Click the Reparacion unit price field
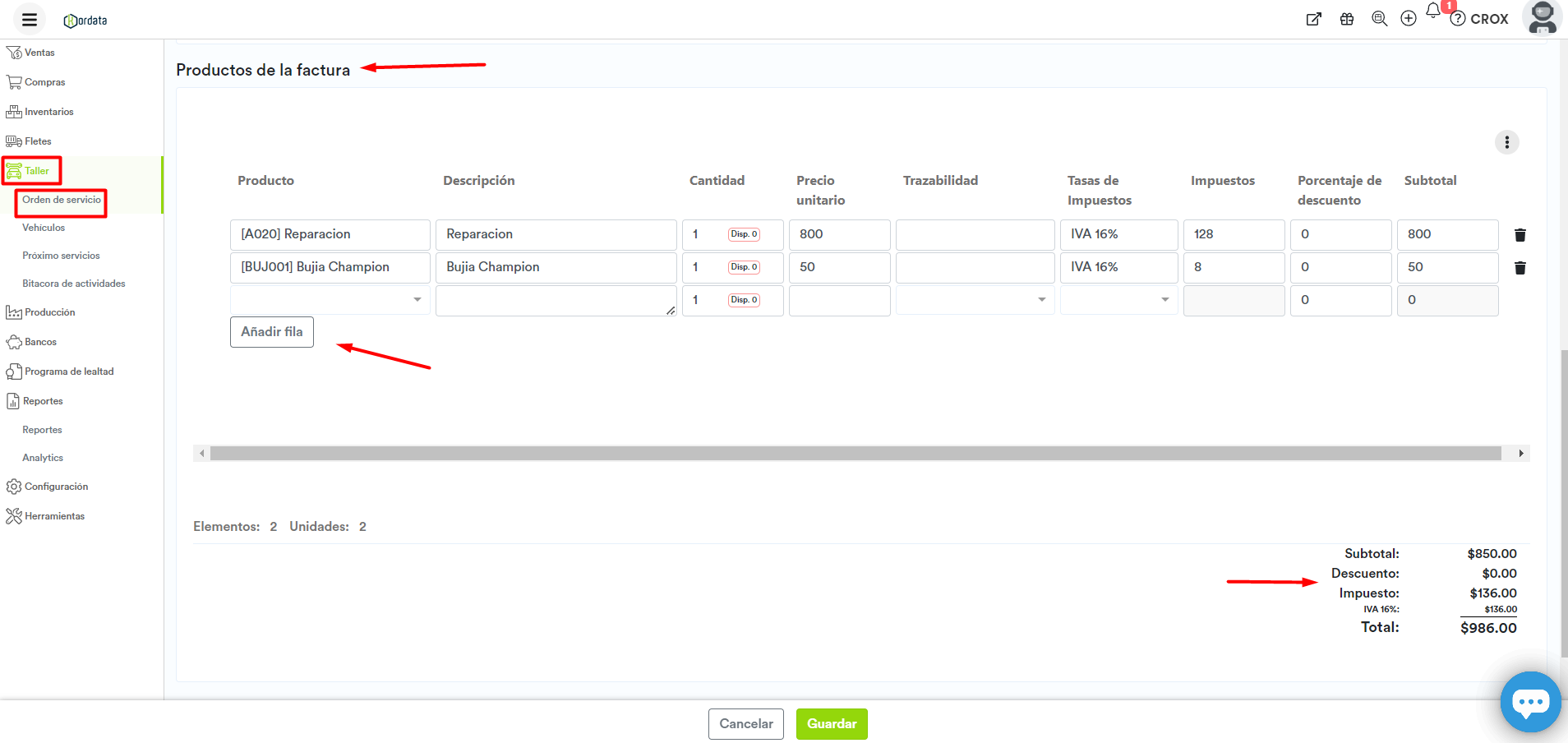The image size is (1568, 743). pyautogui.click(x=839, y=235)
